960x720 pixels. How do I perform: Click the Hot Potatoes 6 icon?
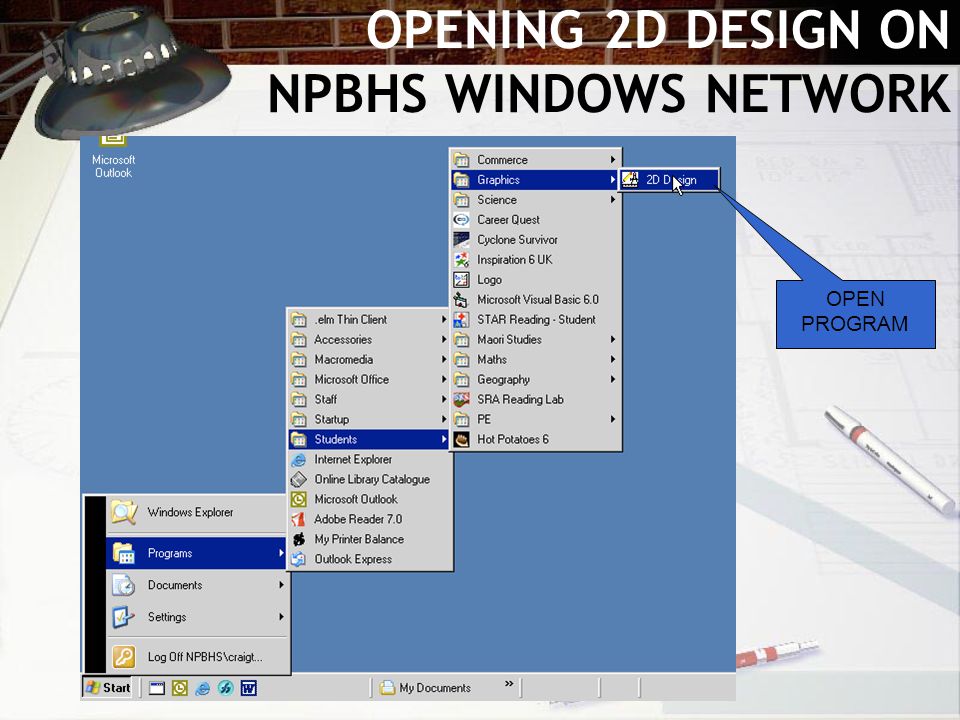coord(461,440)
